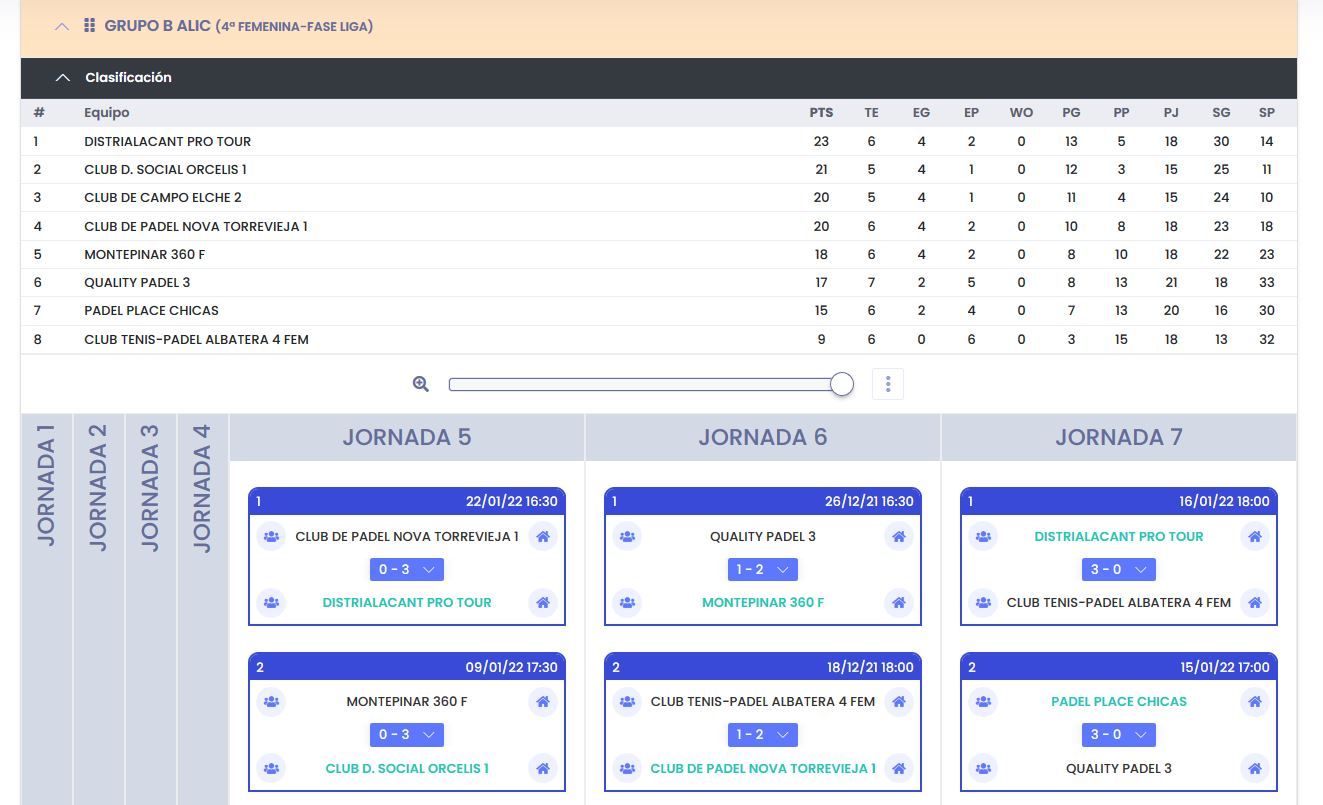The height and width of the screenshot is (805, 1323).
Task: Click team icon beside DISTRIALACANT PRO TOUR in Jornada 5
Action: (271, 603)
